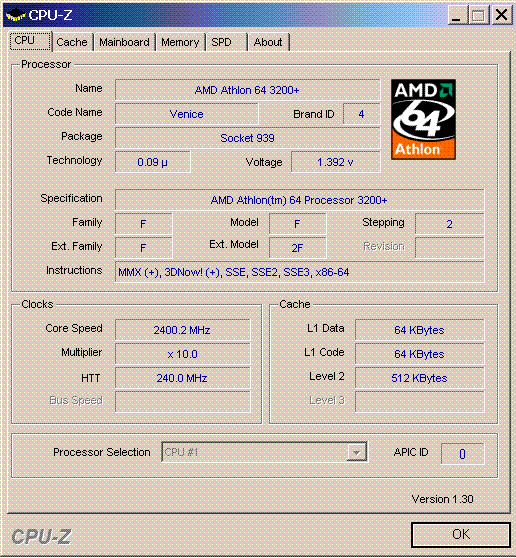The image size is (516, 558).
Task: Click the CPU #1 combo box
Action: pyautogui.click(x=264, y=452)
